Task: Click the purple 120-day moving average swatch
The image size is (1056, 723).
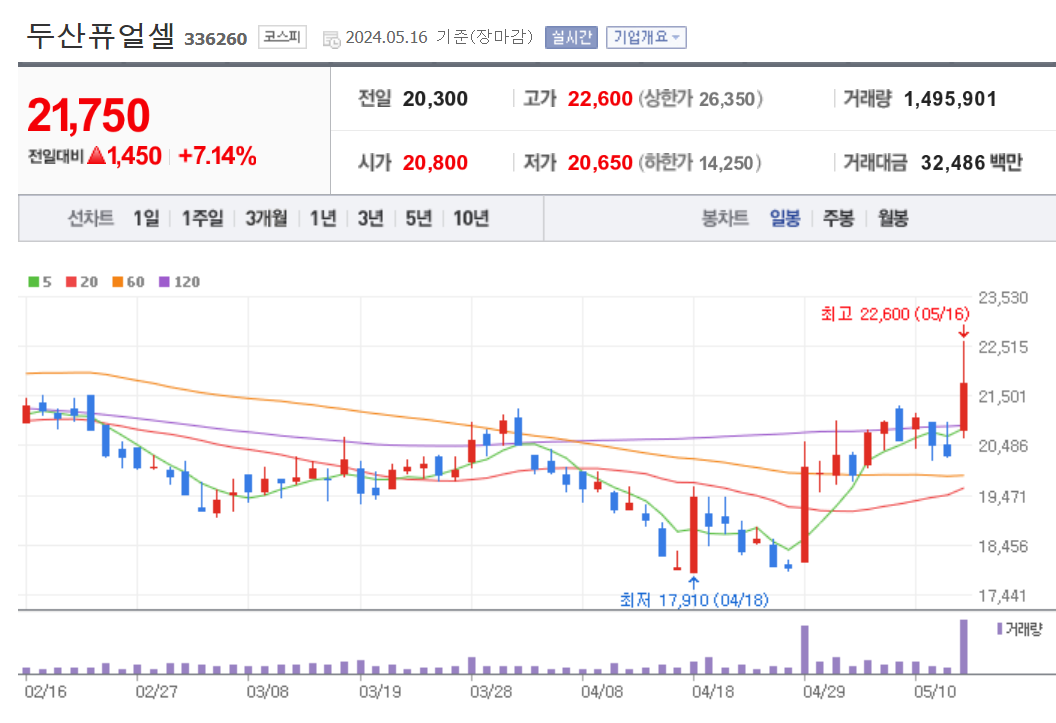Action: coord(164,281)
